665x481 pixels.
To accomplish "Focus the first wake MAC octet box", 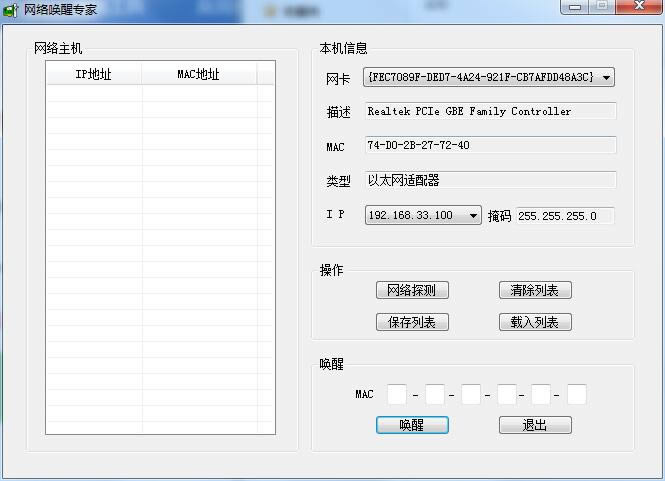I will click(397, 395).
